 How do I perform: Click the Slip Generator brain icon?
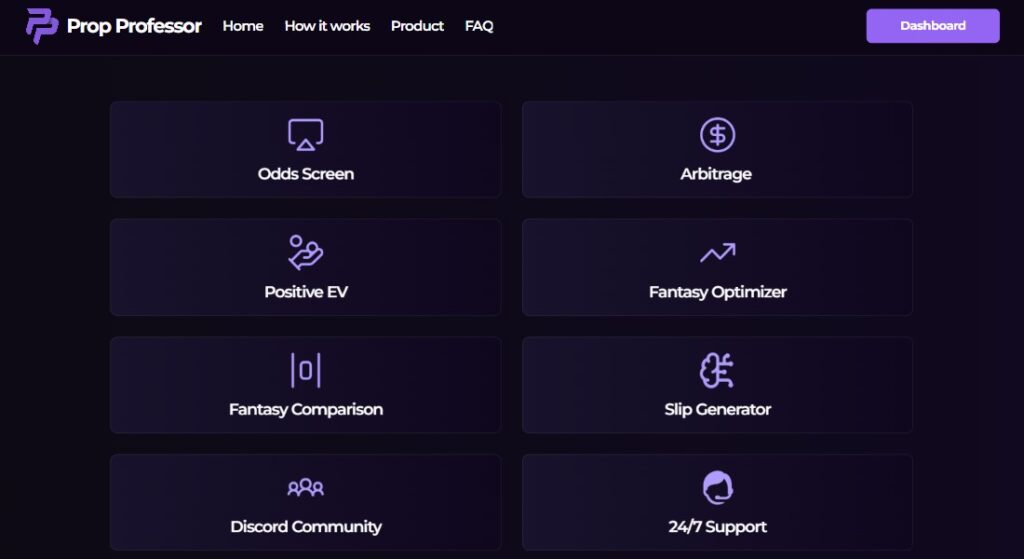click(x=717, y=371)
